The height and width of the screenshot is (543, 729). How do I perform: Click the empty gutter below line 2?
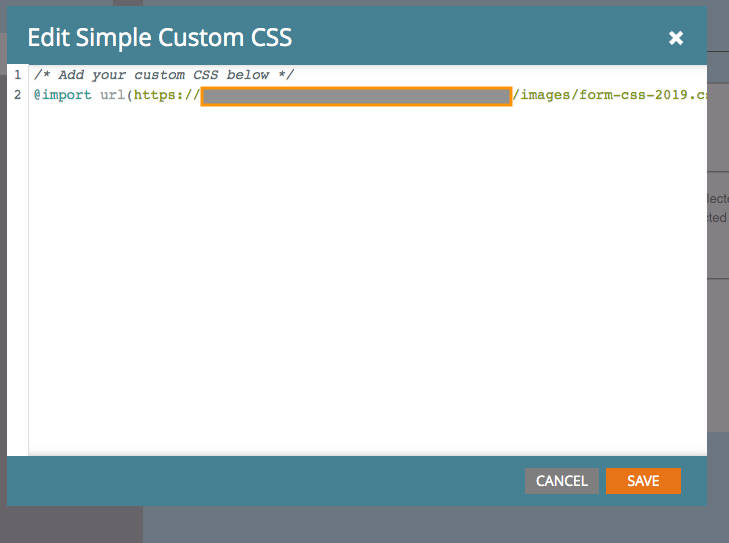pos(17,280)
